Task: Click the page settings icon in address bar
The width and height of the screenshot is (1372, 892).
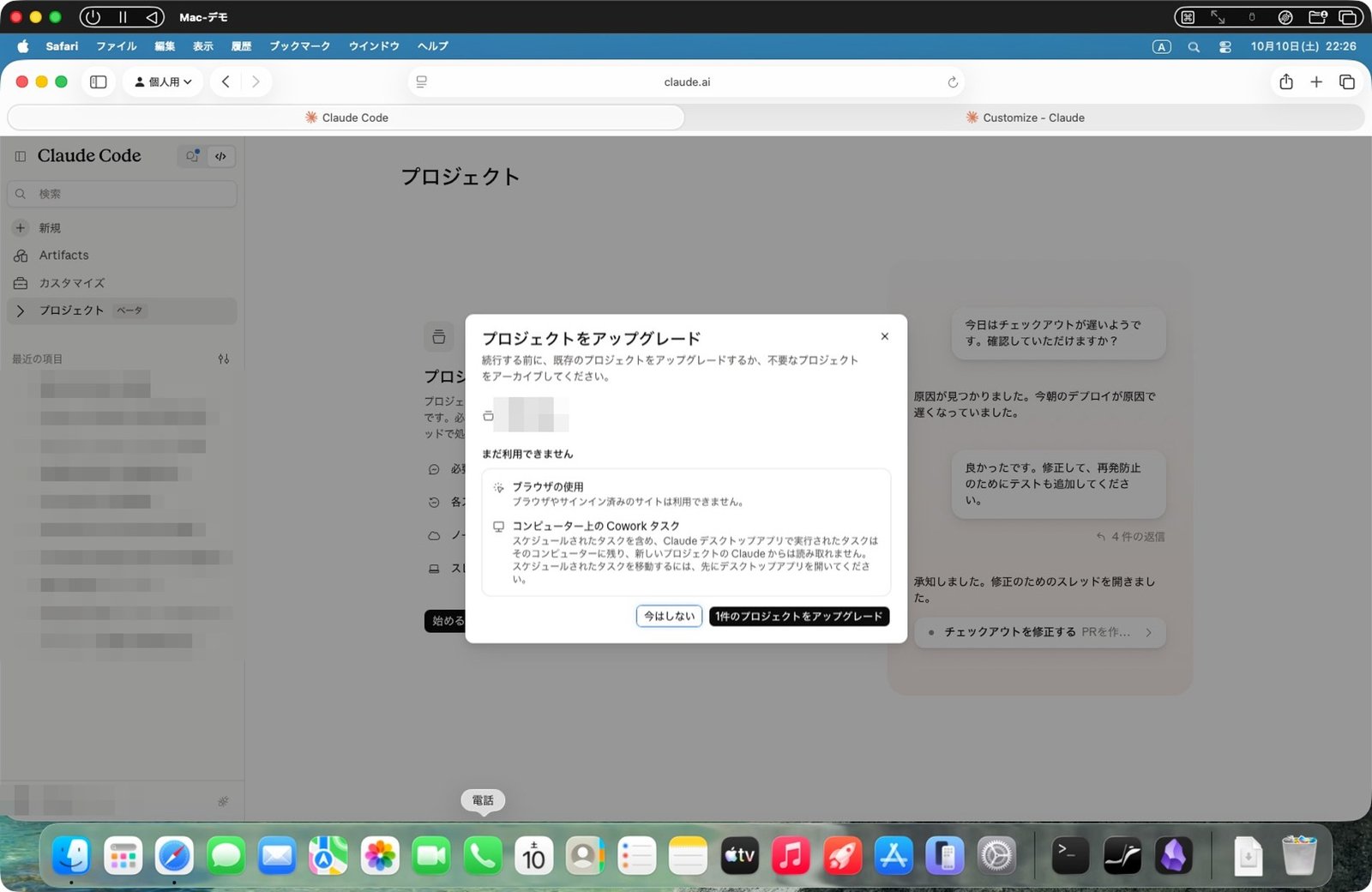Action: [422, 82]
